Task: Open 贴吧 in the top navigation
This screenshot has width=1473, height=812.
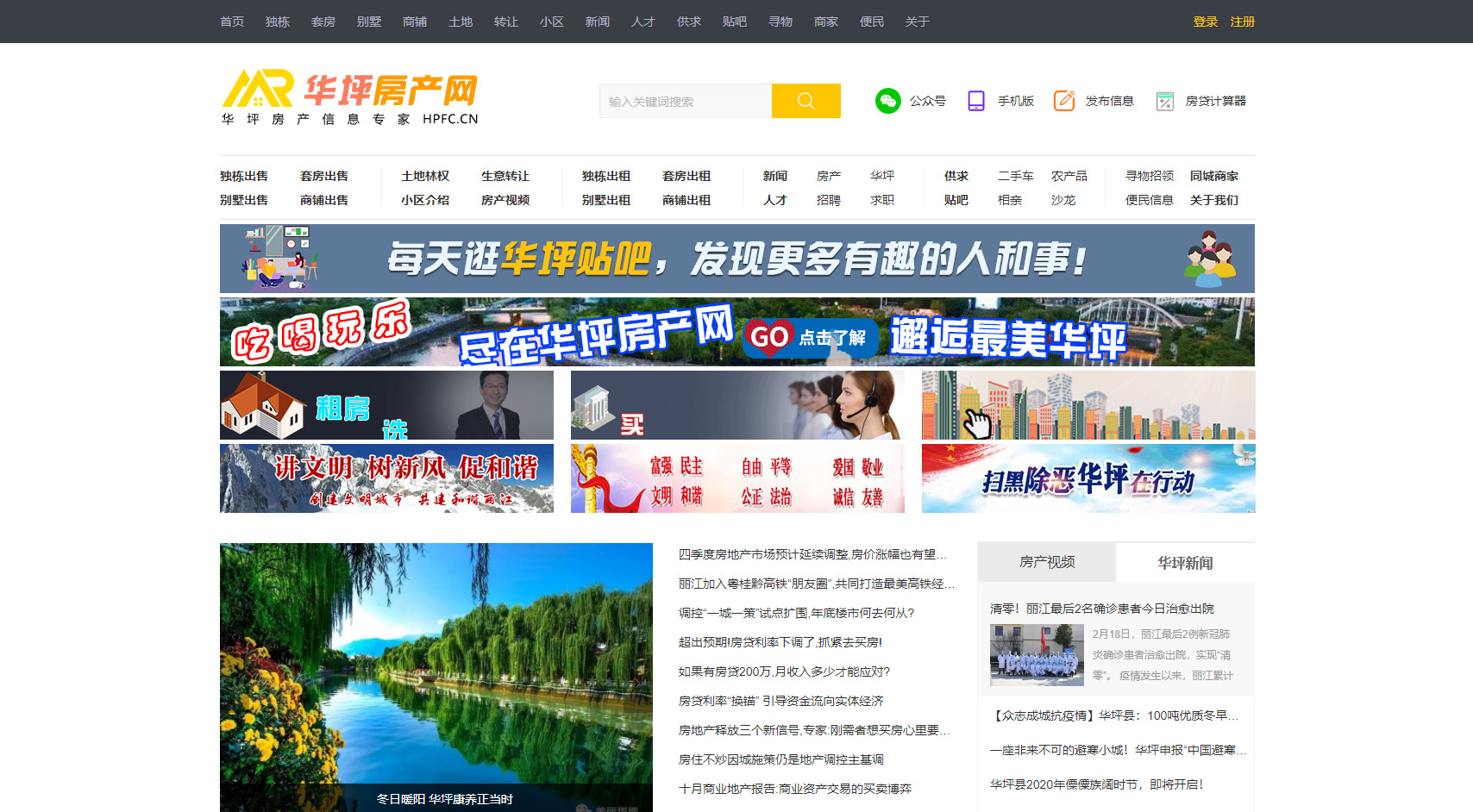Action: click(735, 22)
